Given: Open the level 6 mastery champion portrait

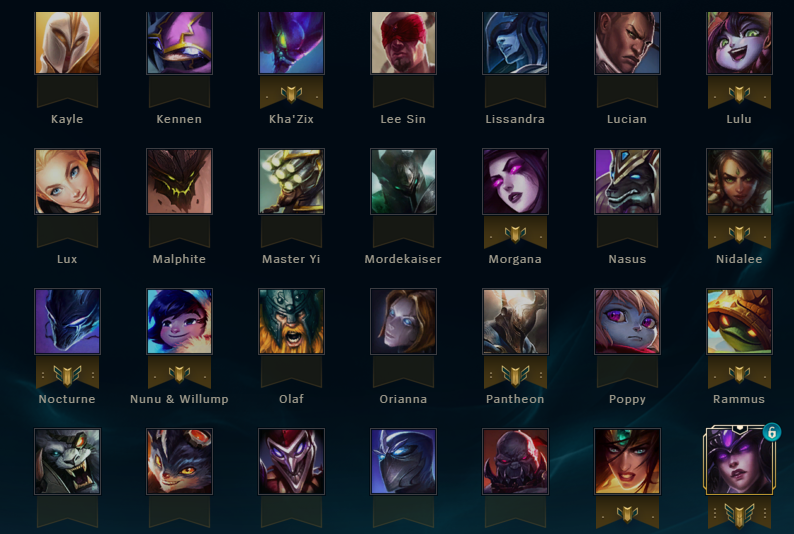Looking at the screenshot, I should click(x=739, y=461).
